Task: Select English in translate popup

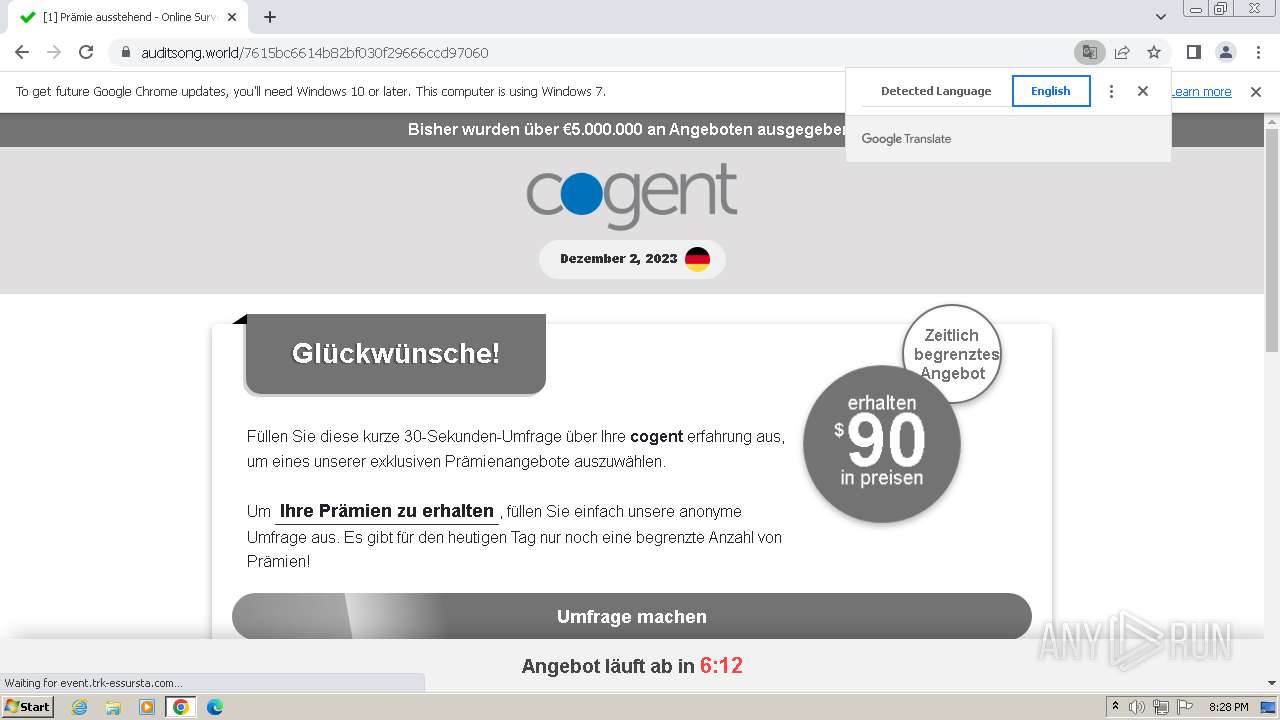Action: pyautogui.click(x=1051, y=91)
